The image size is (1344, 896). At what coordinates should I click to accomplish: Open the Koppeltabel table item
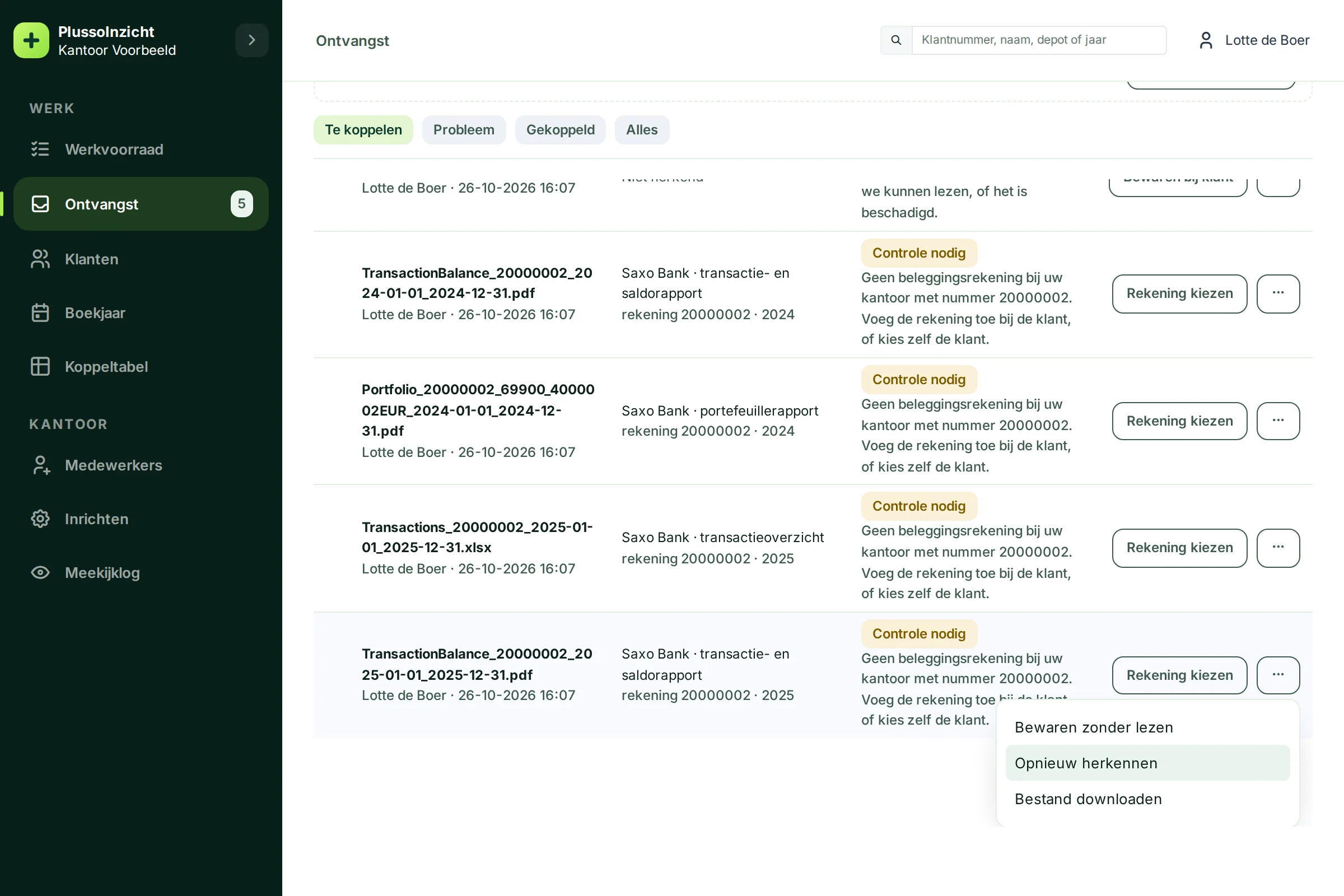click(141, 366)
